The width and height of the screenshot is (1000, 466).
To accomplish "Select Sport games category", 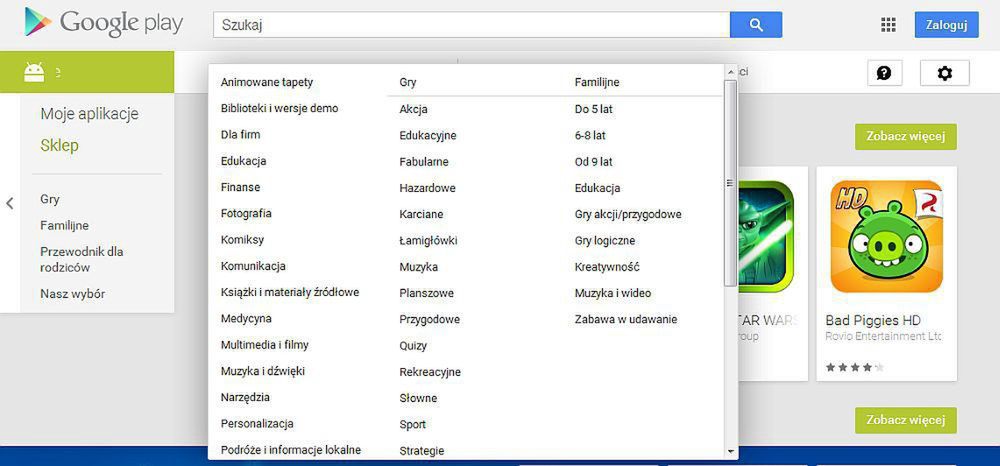I will (x=413, y=424).
